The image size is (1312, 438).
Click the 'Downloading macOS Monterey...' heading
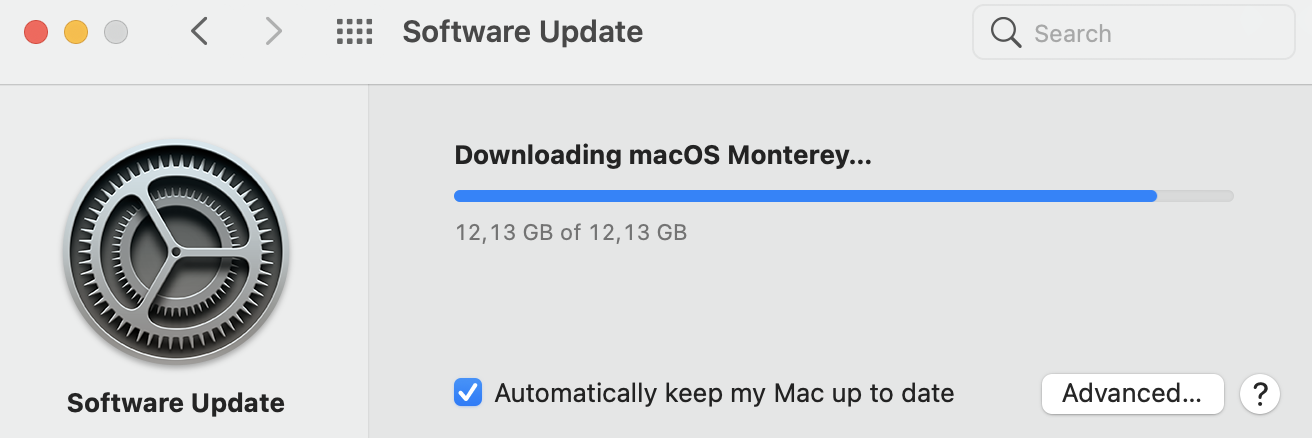click(x=663, y=156)
